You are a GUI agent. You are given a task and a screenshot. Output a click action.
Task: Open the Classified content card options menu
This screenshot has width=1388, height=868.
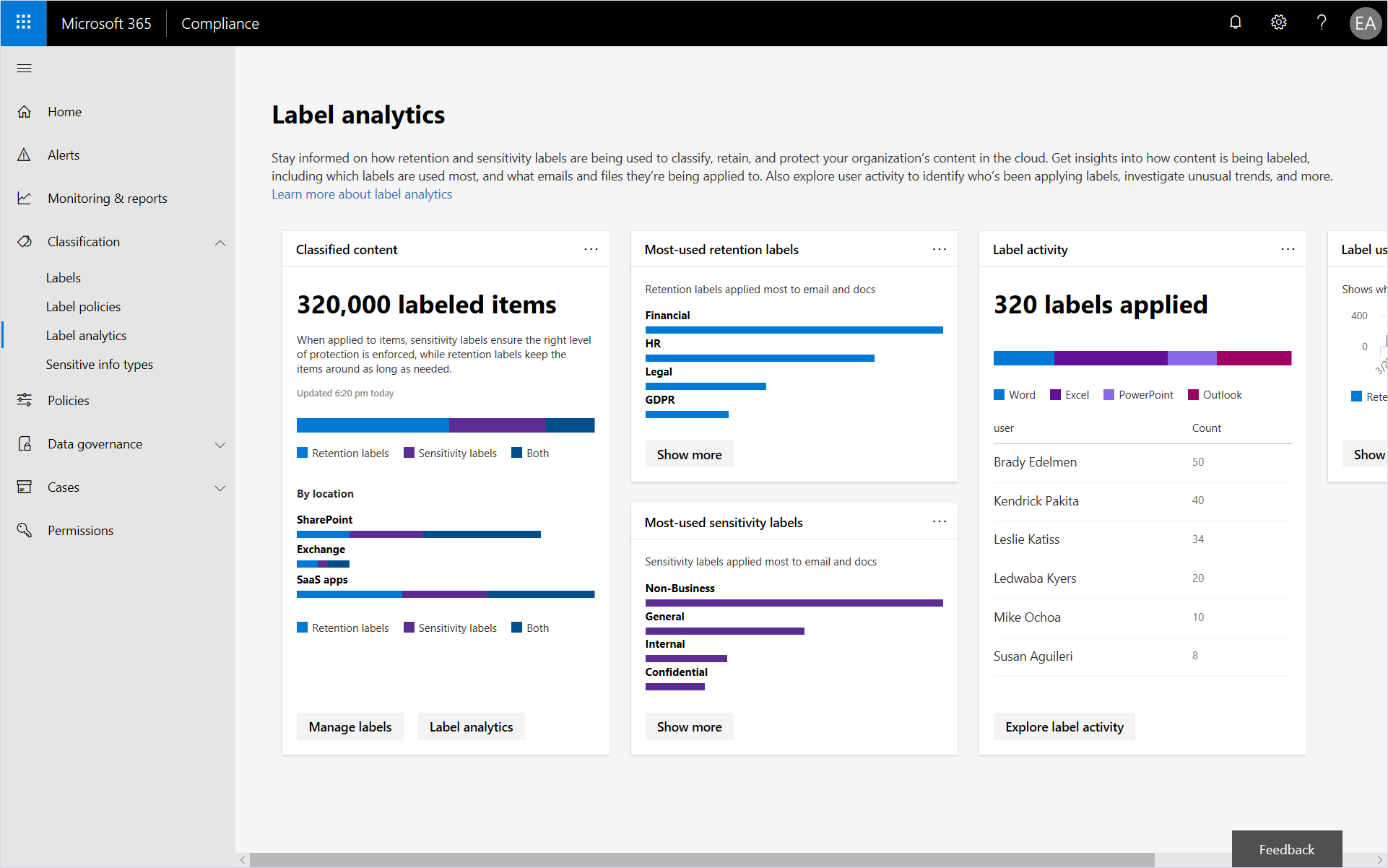[x=591, y=249]
